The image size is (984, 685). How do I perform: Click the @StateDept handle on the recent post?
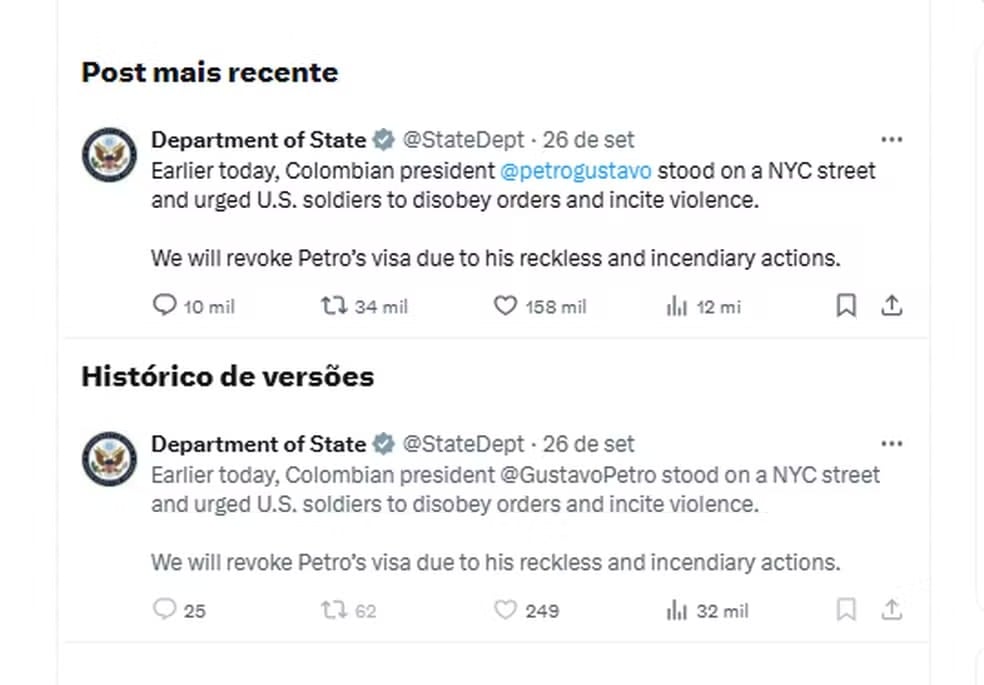click(464, 139)
